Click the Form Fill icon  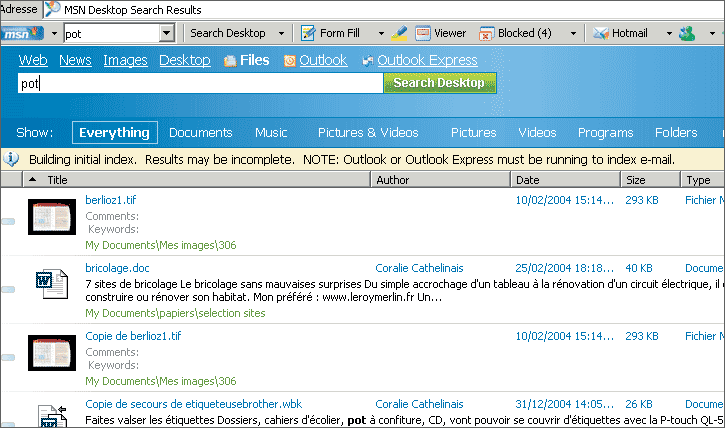tap(308, 33)
